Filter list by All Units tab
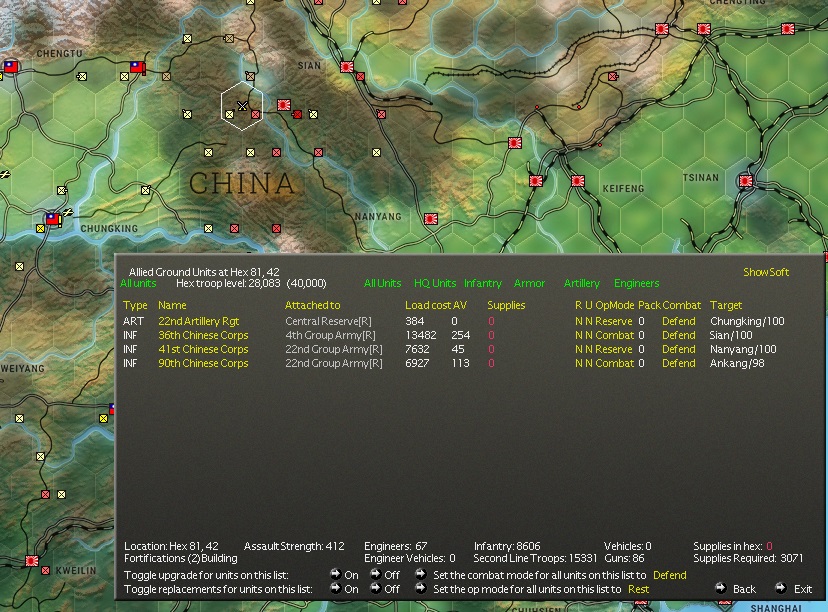The width and height of the screenshot is (828, 612). click(382, 283)
